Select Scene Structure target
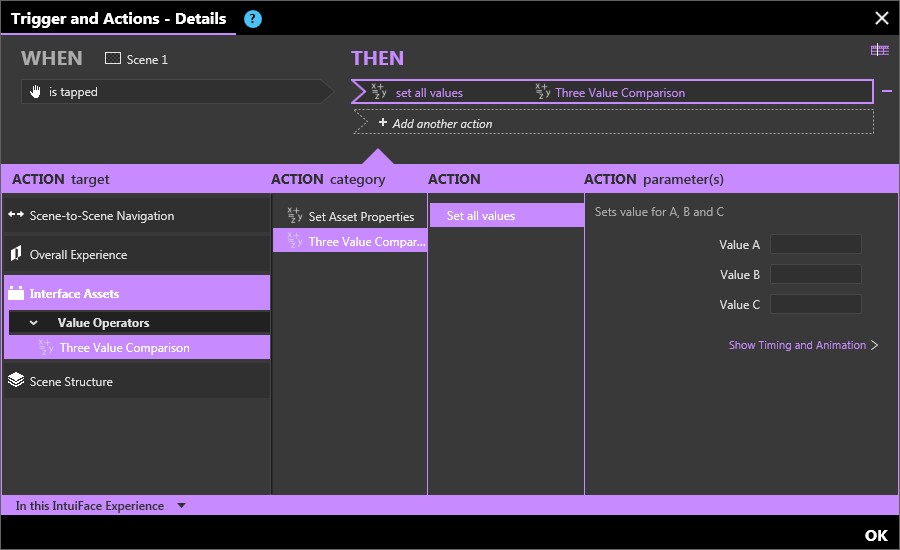Image resolution: width=900 pixels, height=550 pixels. tap(137, 381)
